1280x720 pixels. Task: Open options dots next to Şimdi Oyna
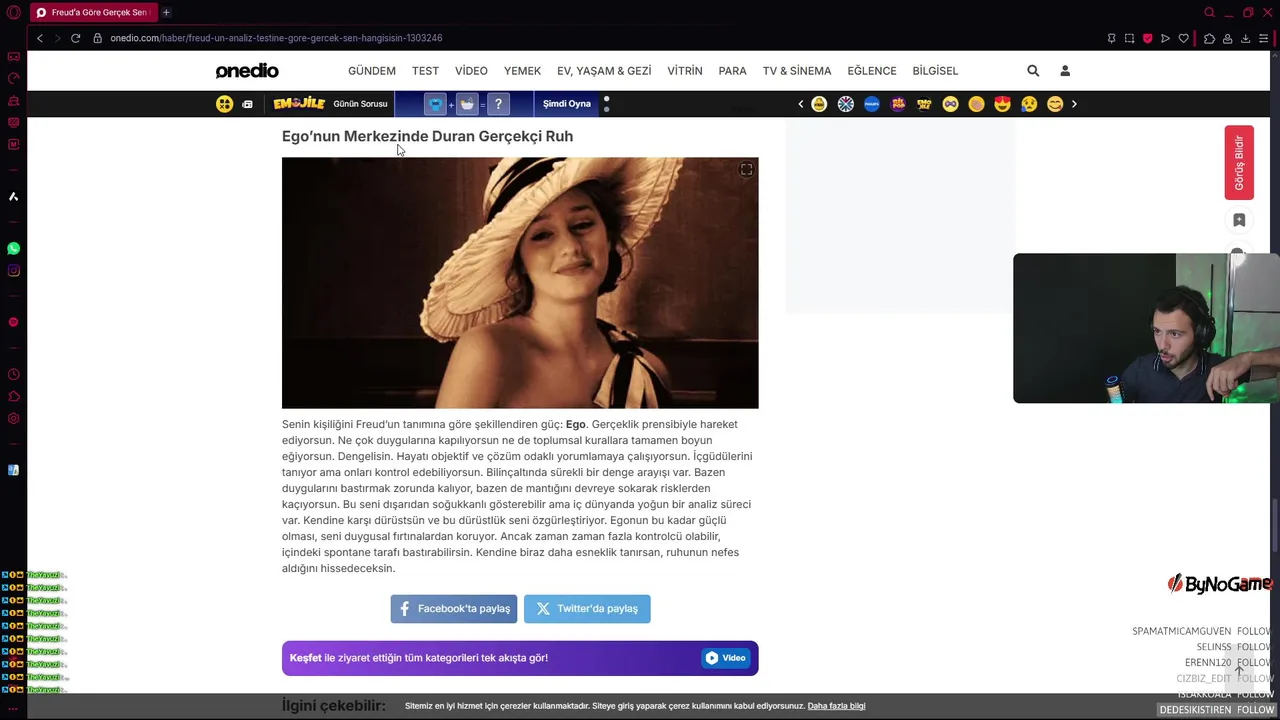pos(606,104)
